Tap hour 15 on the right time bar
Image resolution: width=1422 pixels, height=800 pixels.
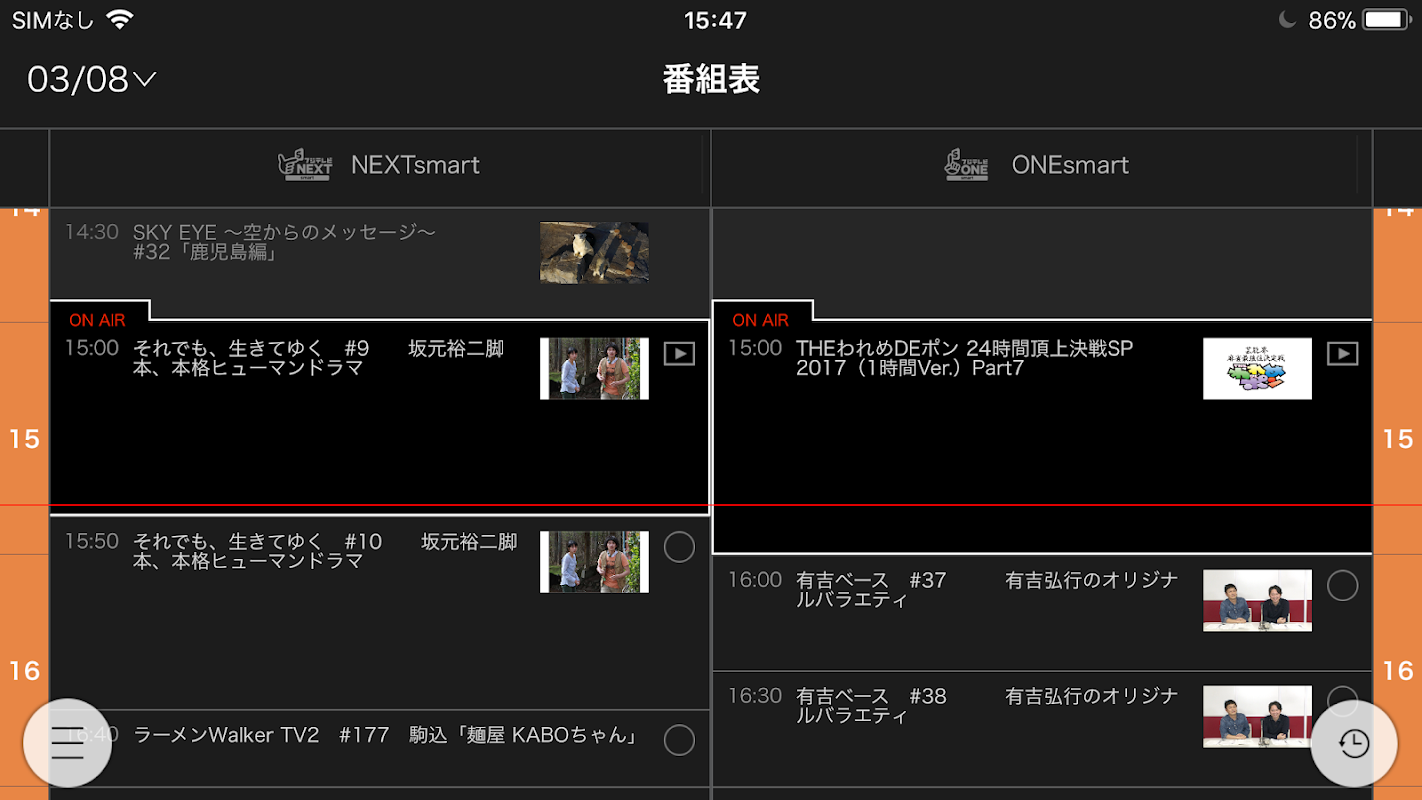[1398, 439]
